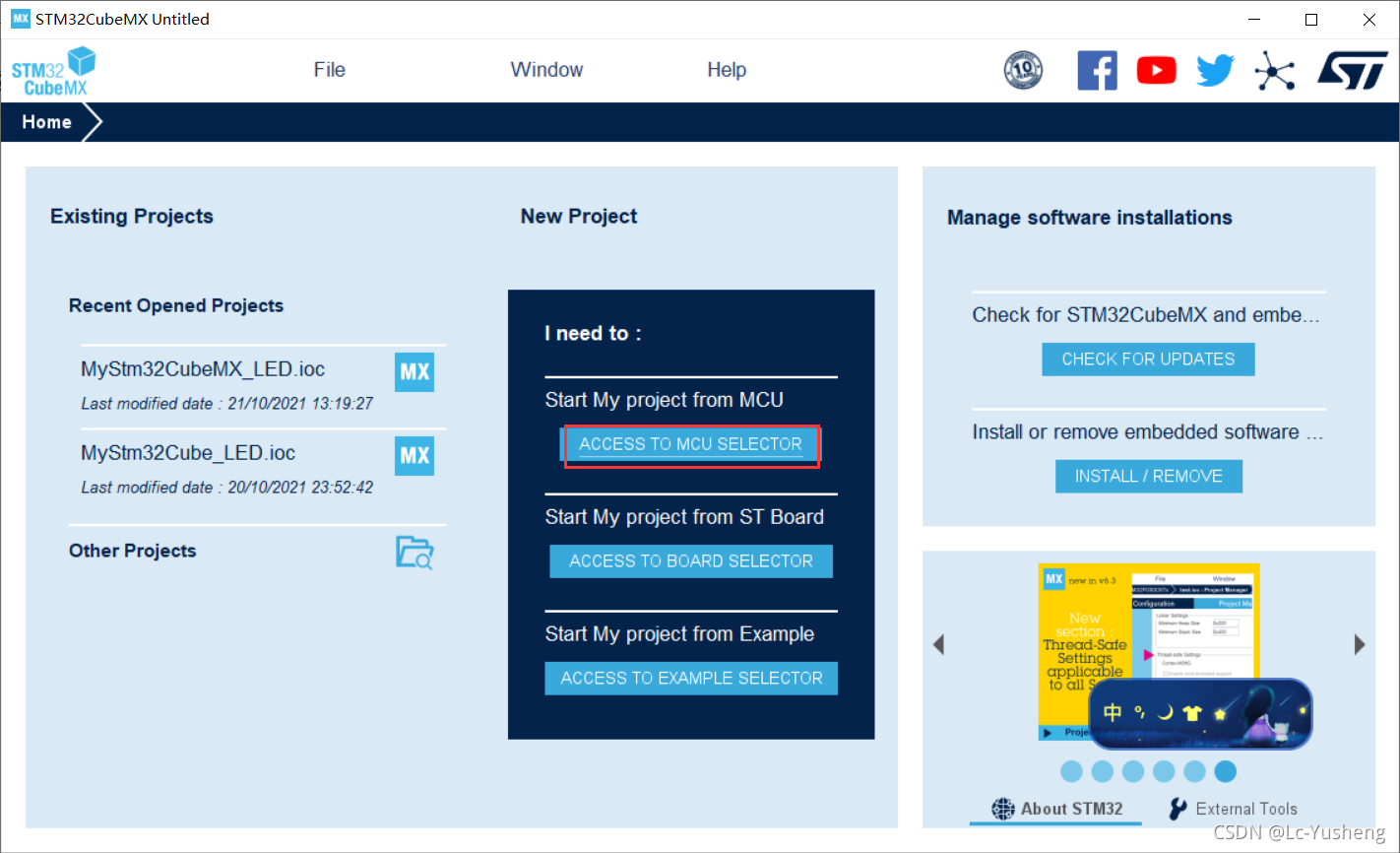Open the Twitter bird icon link
Image resolution: width=1400 pixels, height=853 pixels.
1215,70
